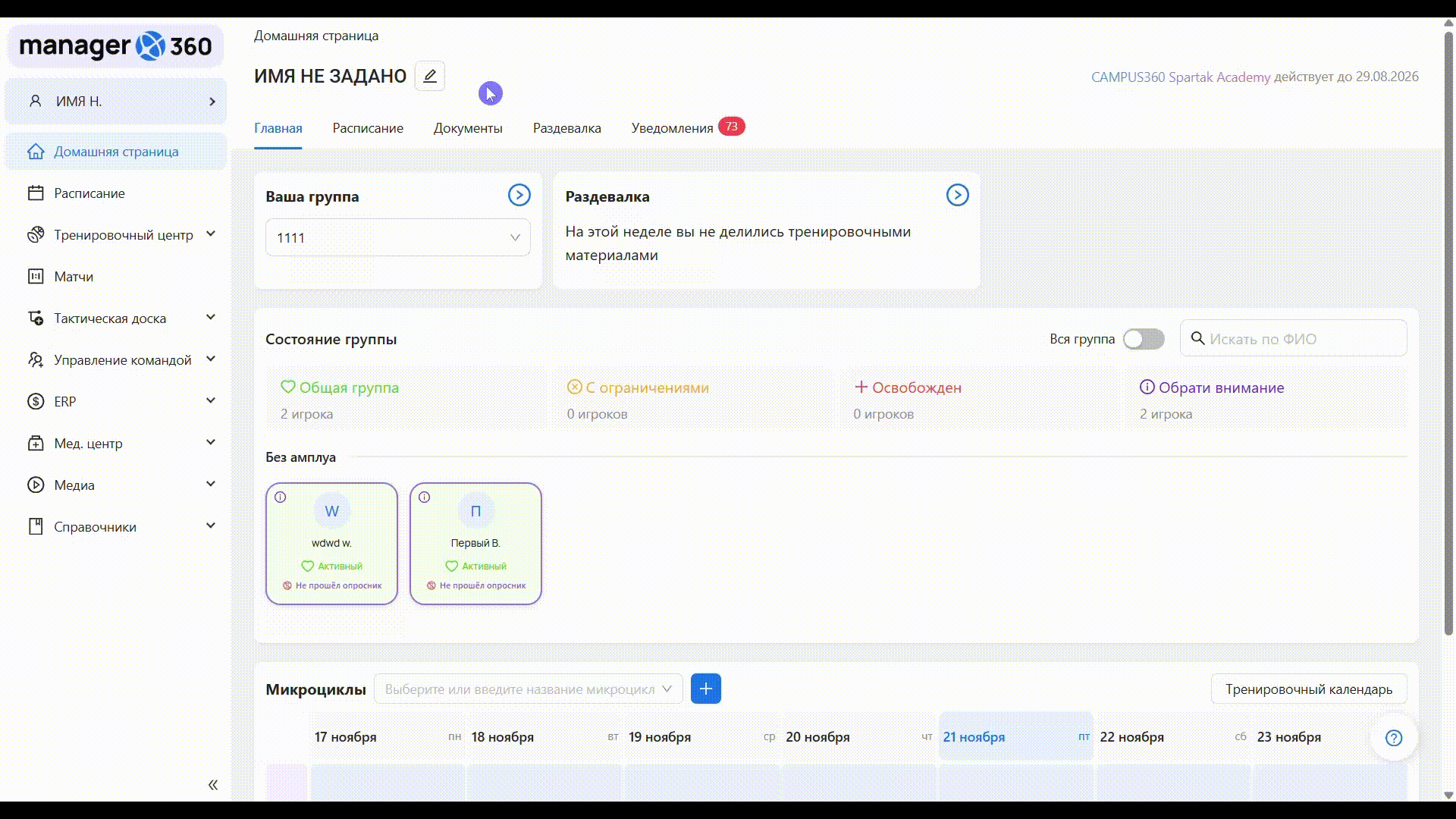Click the info icon on the wdwd w. card
1456x819 pixels.
[x=281, y=497]
